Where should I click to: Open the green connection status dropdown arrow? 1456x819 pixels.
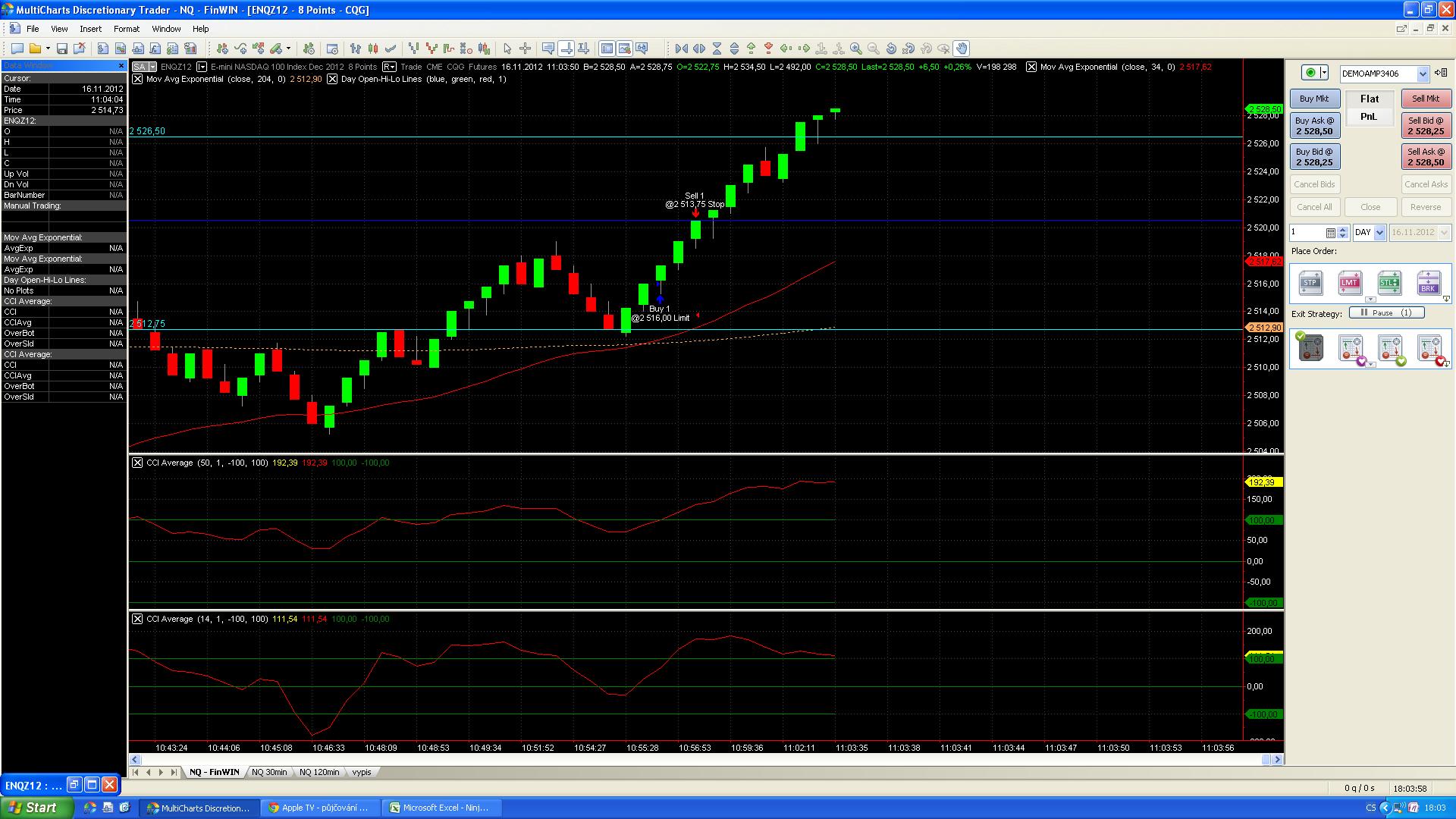pos(1325,73)
